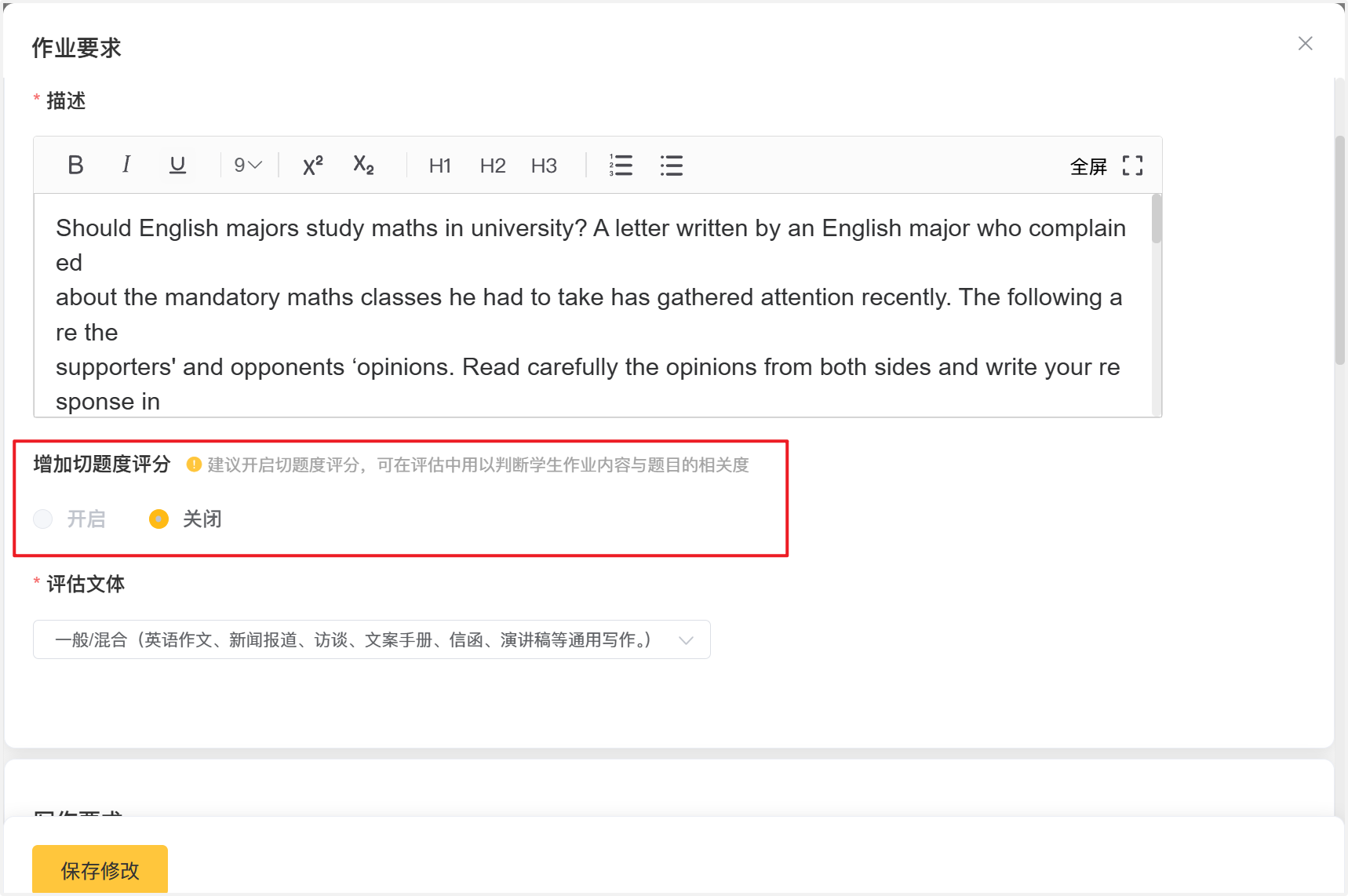This screenshot has width=1348, height=896.
Task: Apply italic formatting to text
Action: point(126,165)
